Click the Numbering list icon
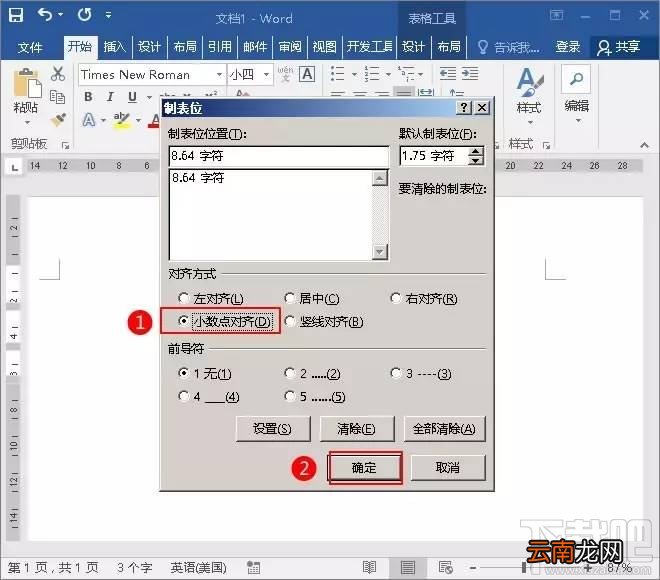The height and width of the screenshot is (580, 660). [x=372, y=74]
